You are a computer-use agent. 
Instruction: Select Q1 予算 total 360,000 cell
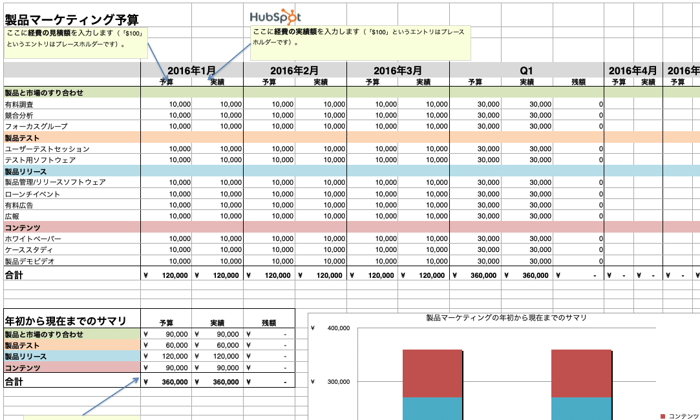point(476,275)
